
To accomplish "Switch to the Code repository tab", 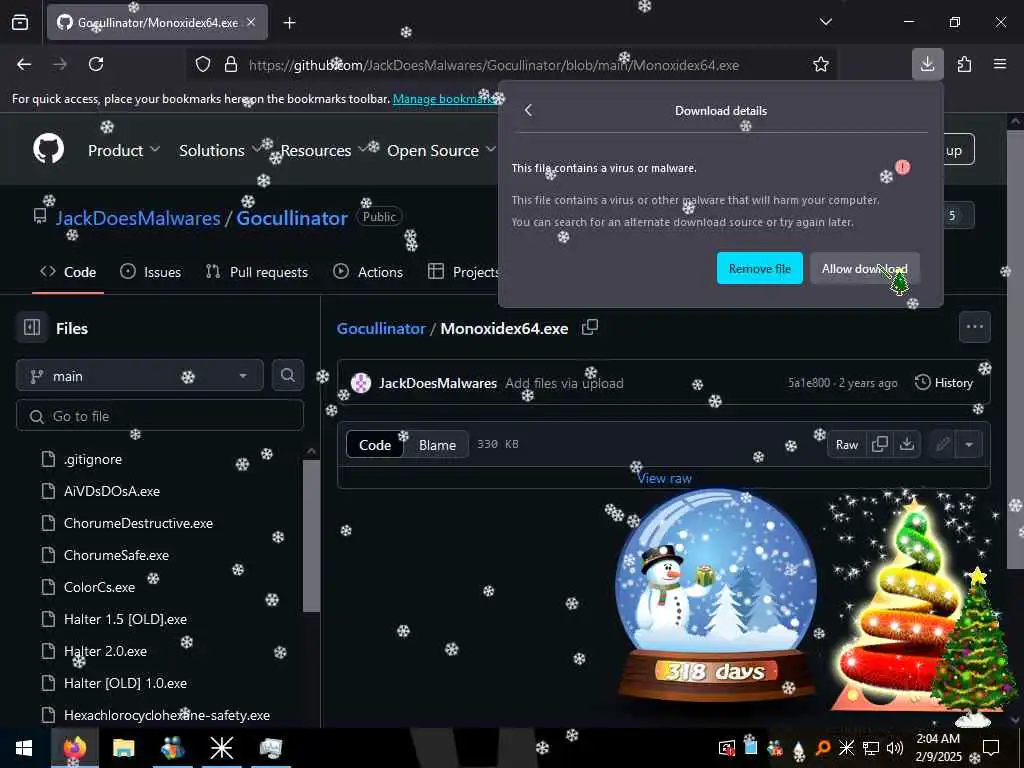I will [68, 272].
